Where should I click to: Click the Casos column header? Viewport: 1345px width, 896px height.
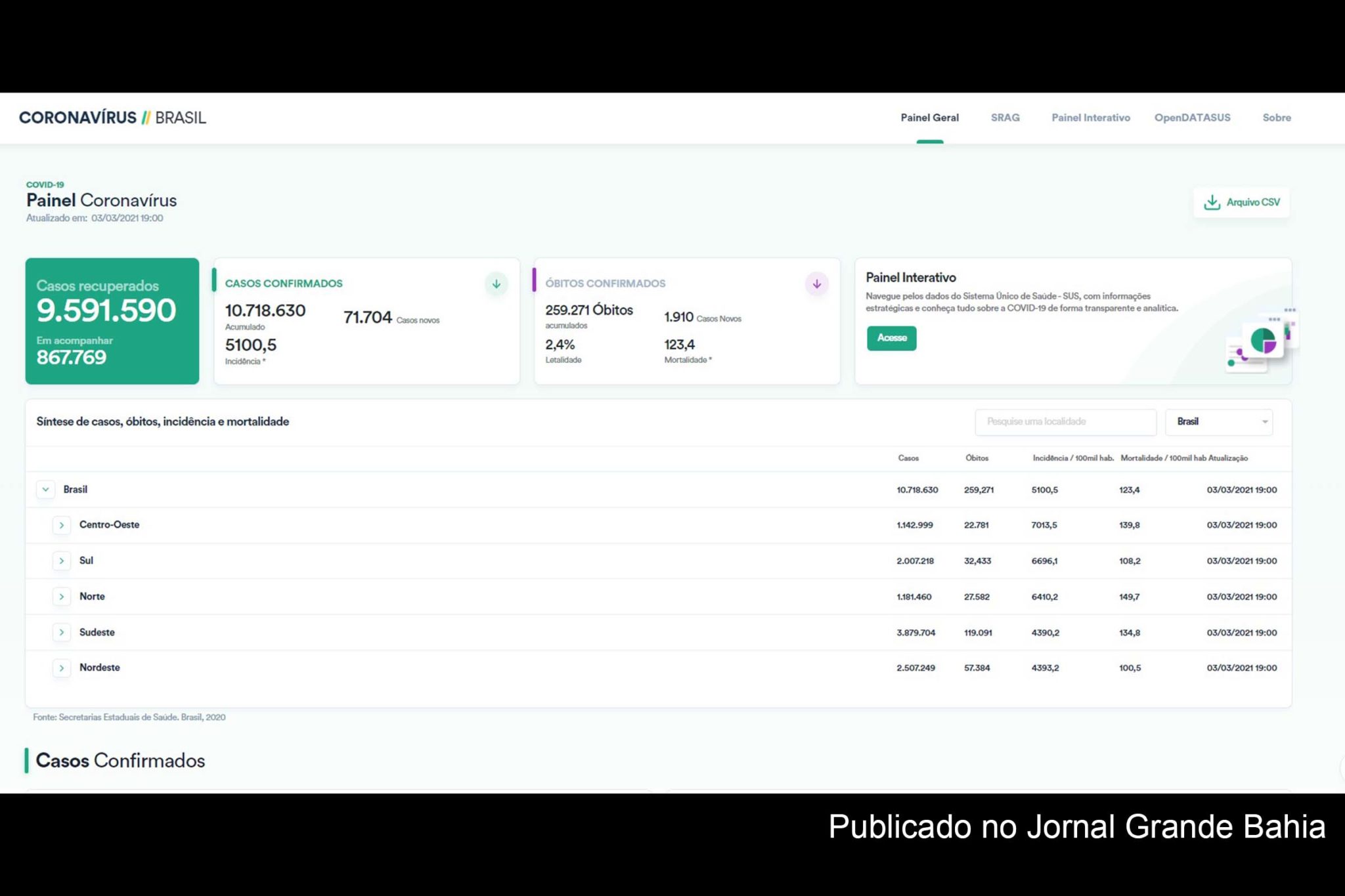908,458
